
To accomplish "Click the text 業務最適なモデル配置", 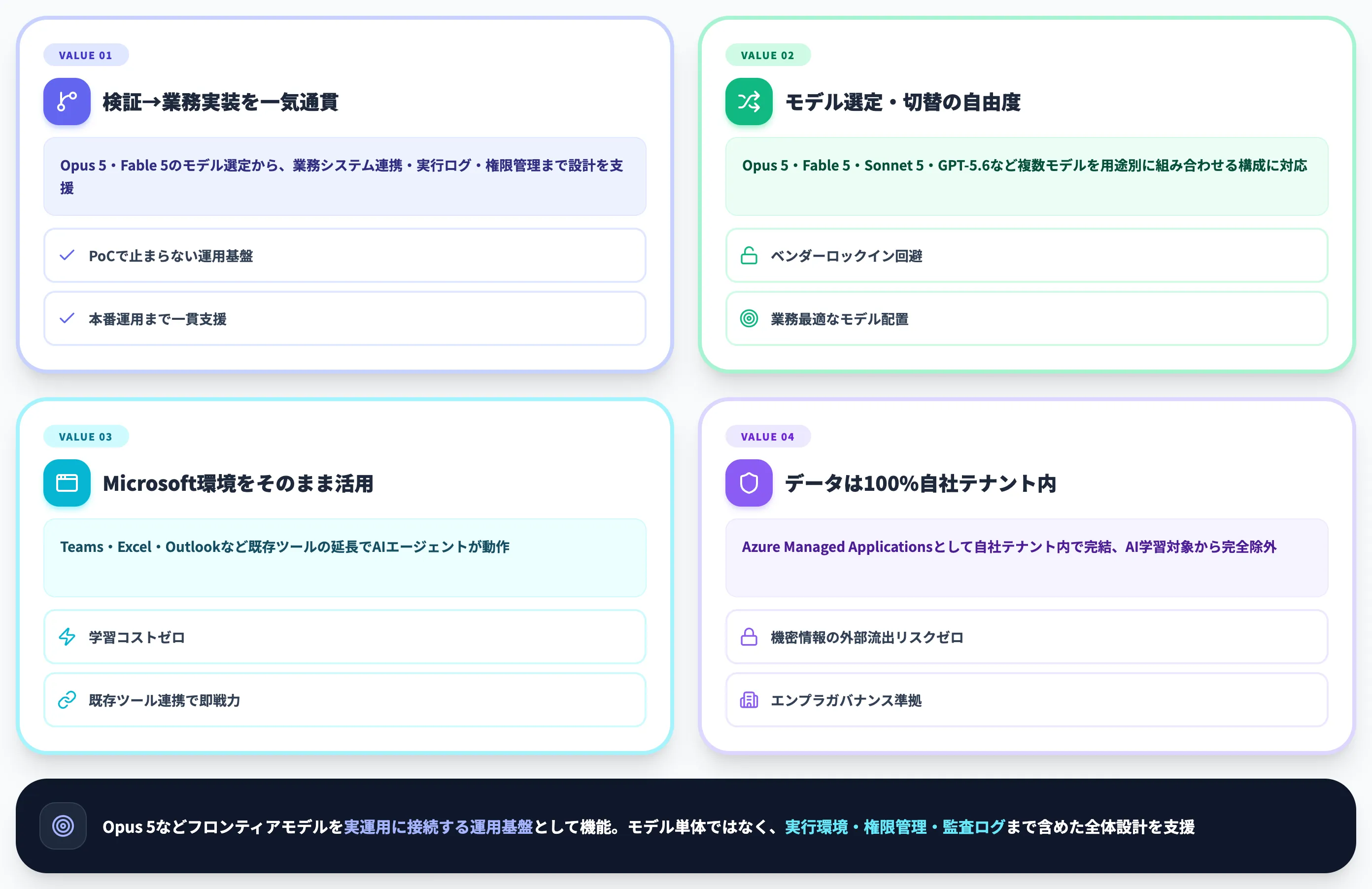I will pos(839,319).
